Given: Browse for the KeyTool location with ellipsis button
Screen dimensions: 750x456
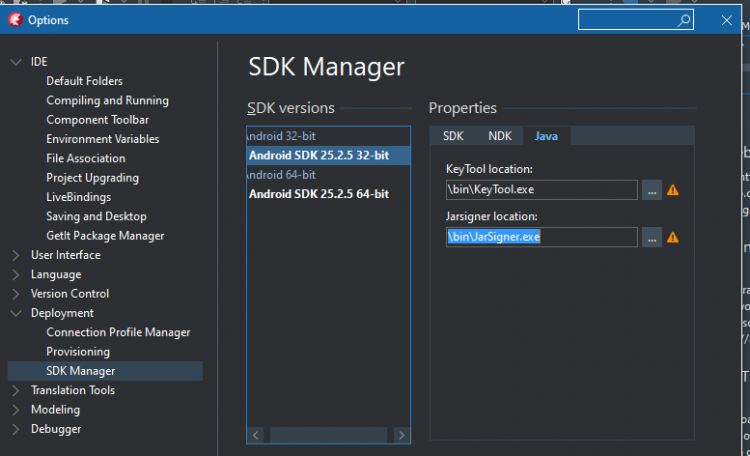Looking at the screenshot, I should pos(651,190).
